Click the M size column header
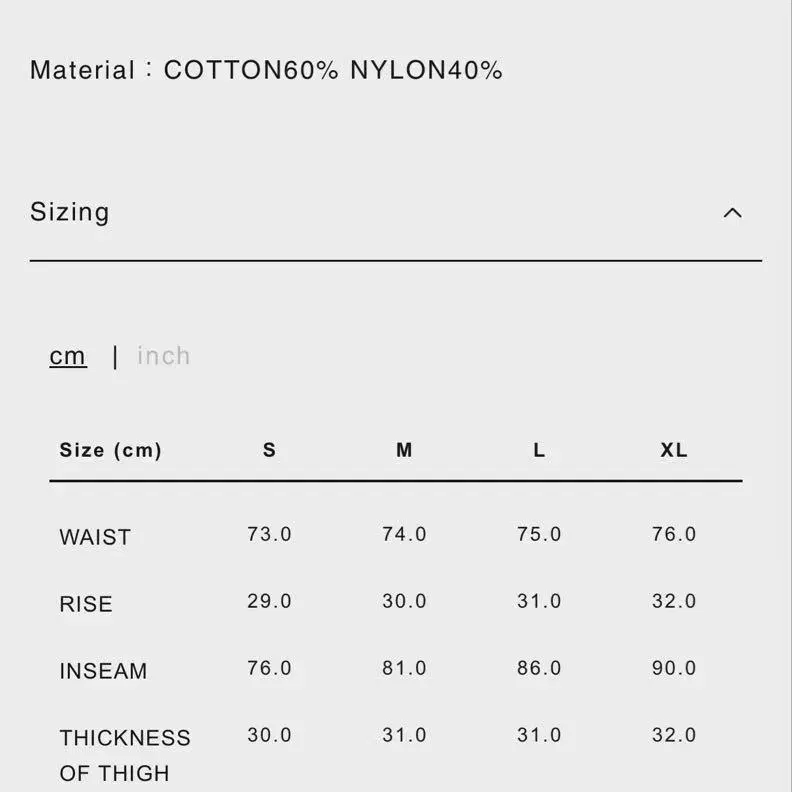The height and width of the screenshot is (792, 792). (x=404, y=450)
